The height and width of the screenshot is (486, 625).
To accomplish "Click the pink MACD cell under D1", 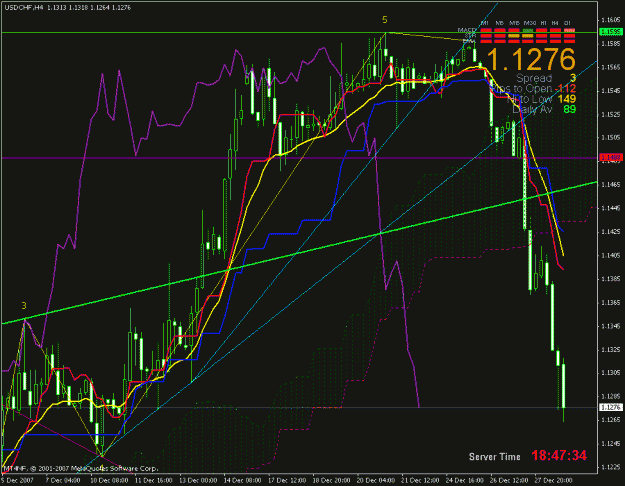I will click(569, 30).
